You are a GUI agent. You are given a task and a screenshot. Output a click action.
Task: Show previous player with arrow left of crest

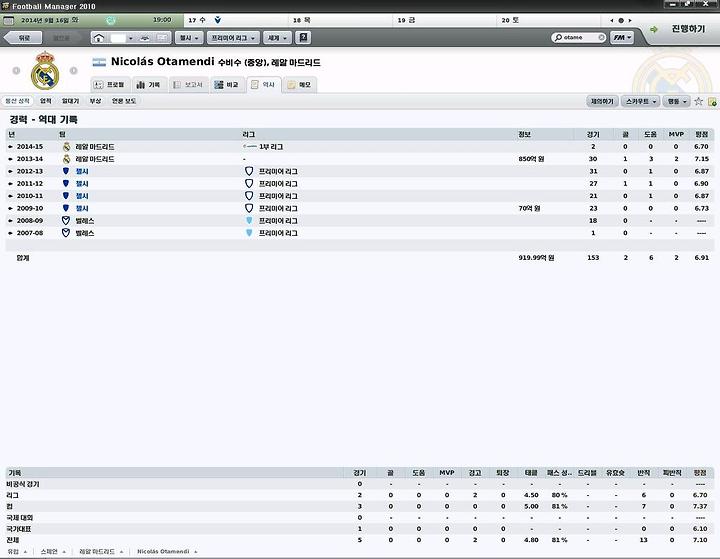(16, 70)
